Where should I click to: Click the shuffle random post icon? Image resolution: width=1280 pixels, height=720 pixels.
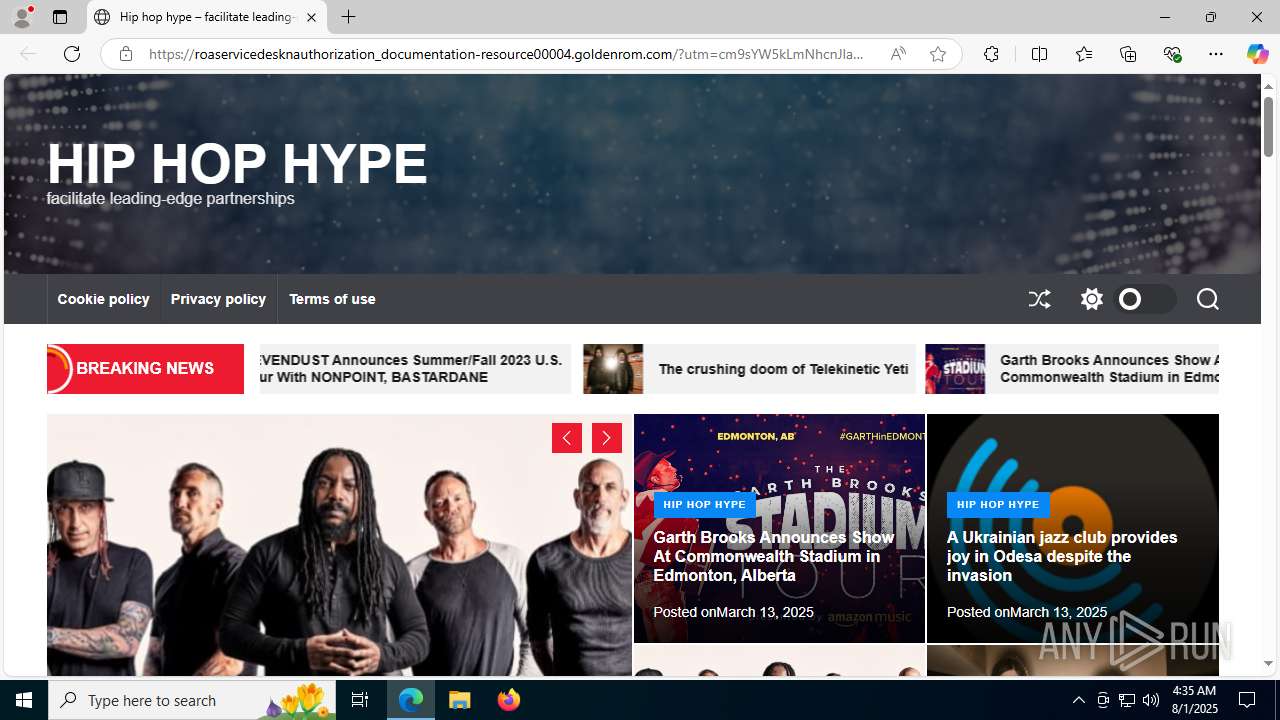pyautogui.click(x=1040, y=299)
